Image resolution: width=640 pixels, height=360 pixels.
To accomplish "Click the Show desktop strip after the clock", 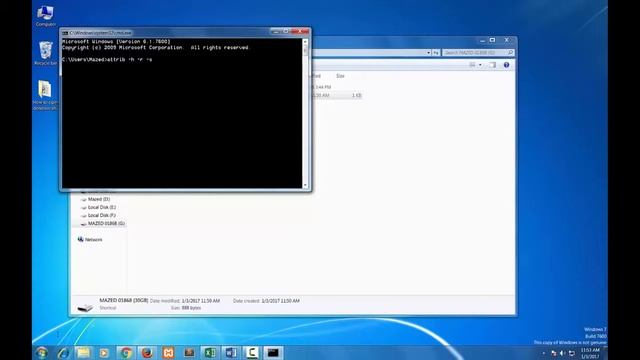I will tap(605, 353).
